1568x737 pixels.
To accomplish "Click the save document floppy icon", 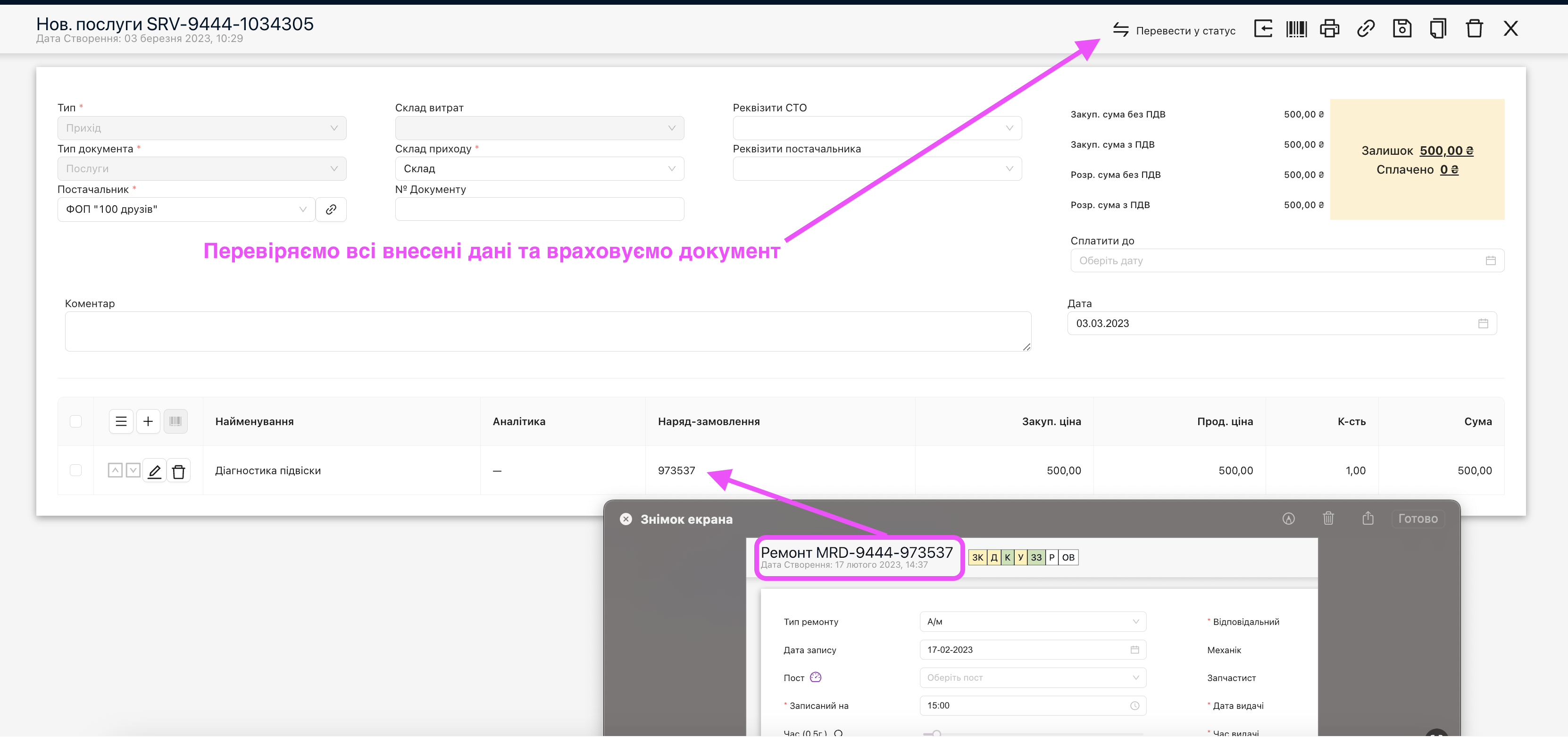I will [x=1402, y=29].
